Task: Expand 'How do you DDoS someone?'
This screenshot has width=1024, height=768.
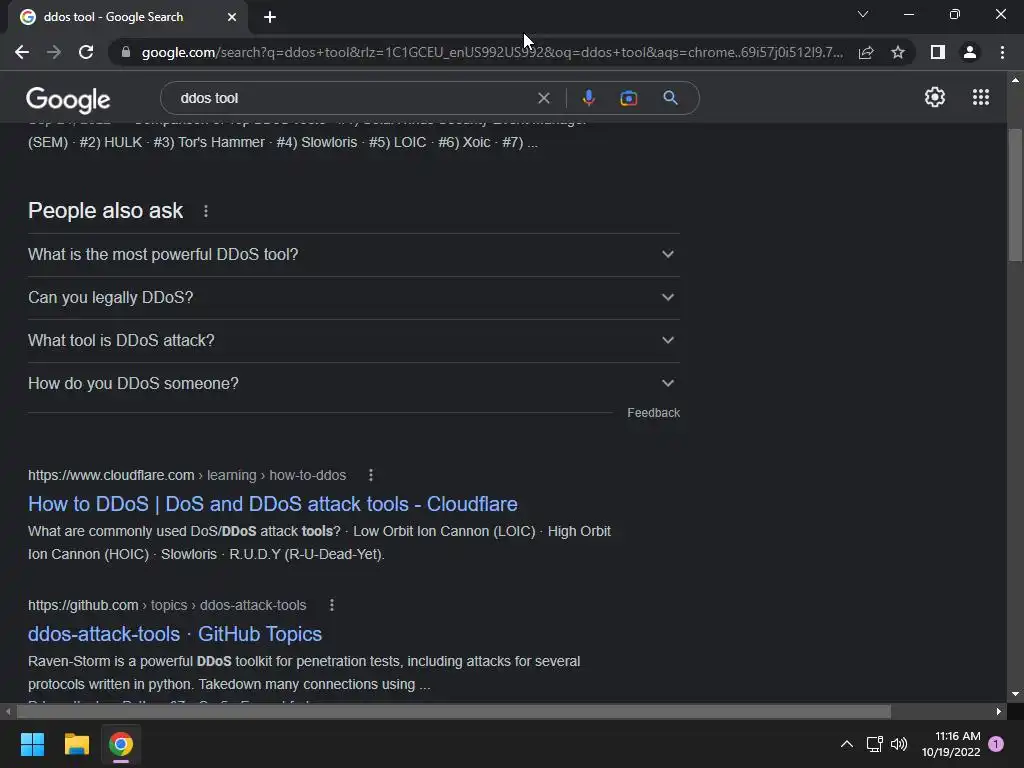Action: click(353, 383)
